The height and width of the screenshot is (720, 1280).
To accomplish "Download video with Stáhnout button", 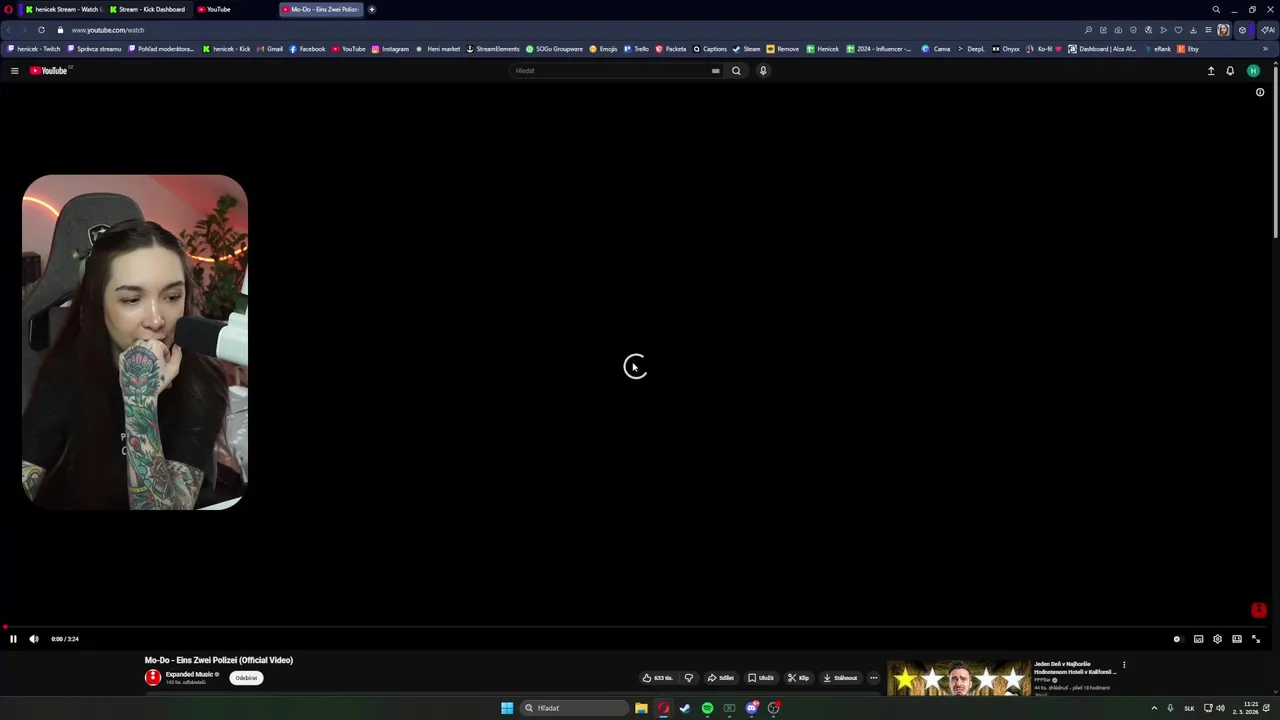I will (840, 678).
